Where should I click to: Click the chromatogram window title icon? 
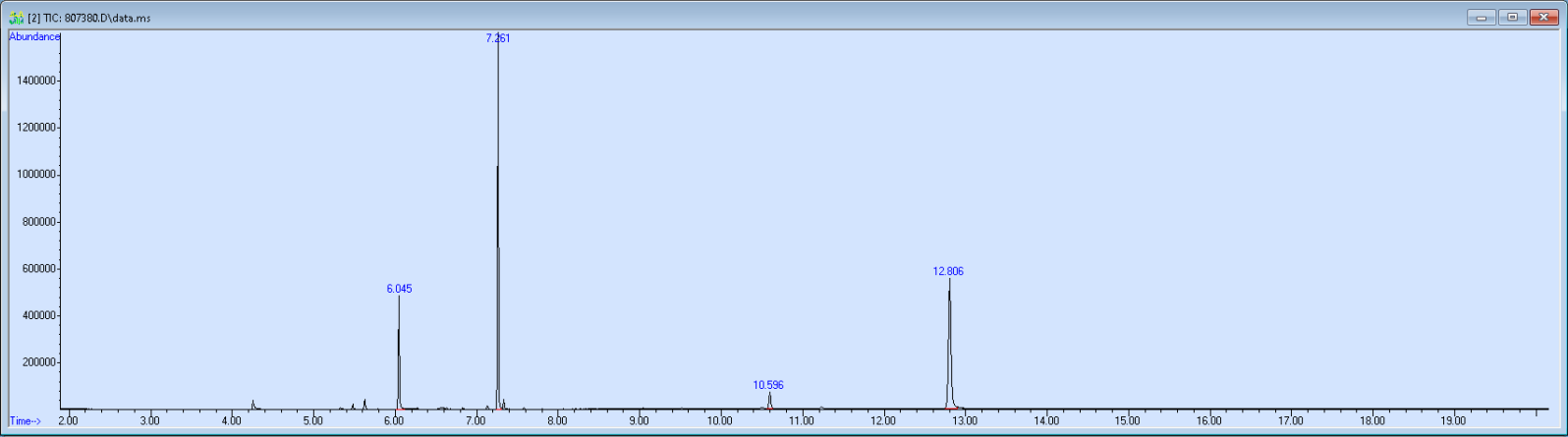point(16,18)
